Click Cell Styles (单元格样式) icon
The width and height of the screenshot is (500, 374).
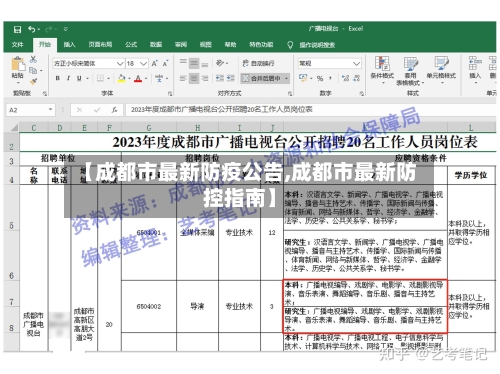441,64
